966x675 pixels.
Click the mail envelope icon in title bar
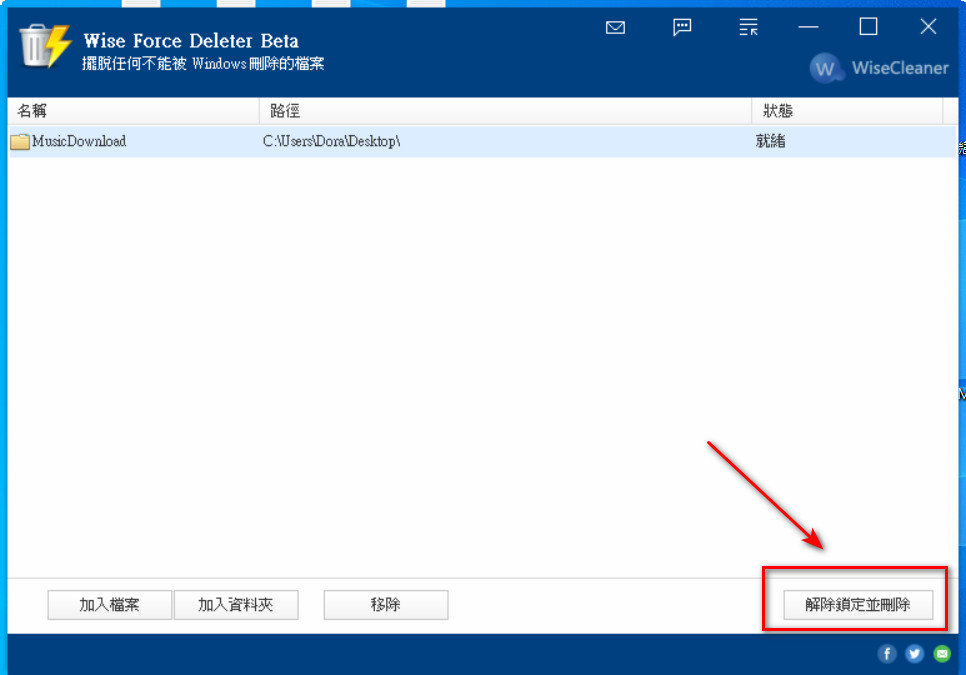coord(615,28)
